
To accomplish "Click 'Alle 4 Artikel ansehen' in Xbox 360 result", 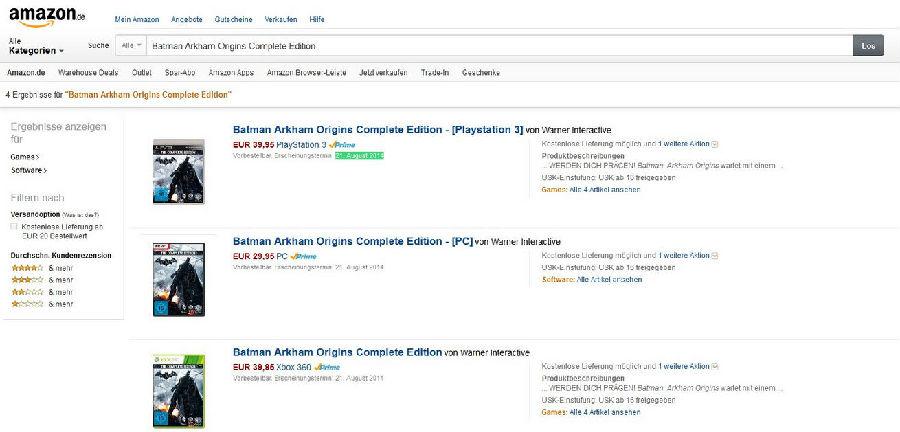I will pos(604,412).
